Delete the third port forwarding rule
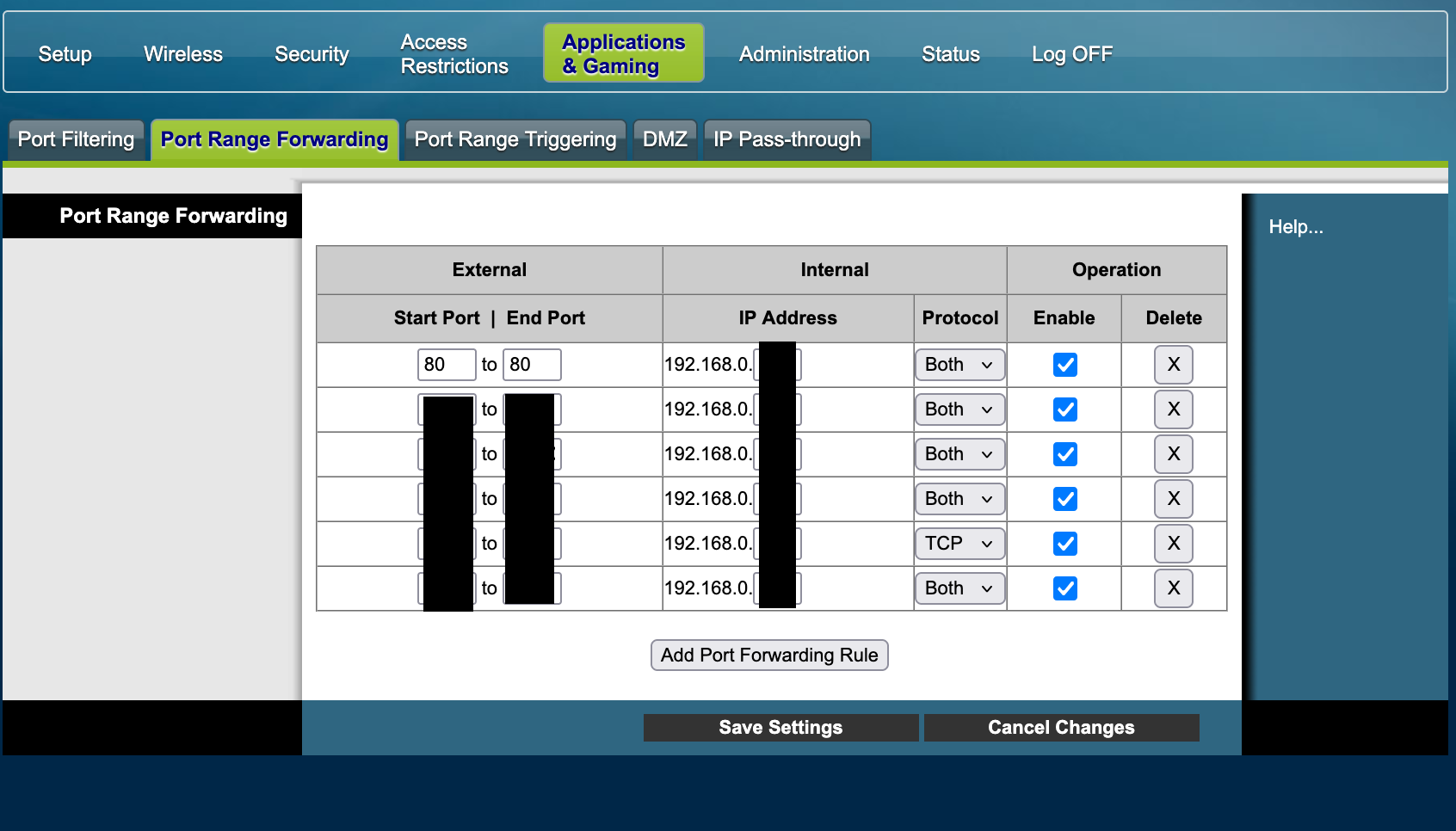This screenshot has height=831, width=1456. click(x=1173, y=454)
